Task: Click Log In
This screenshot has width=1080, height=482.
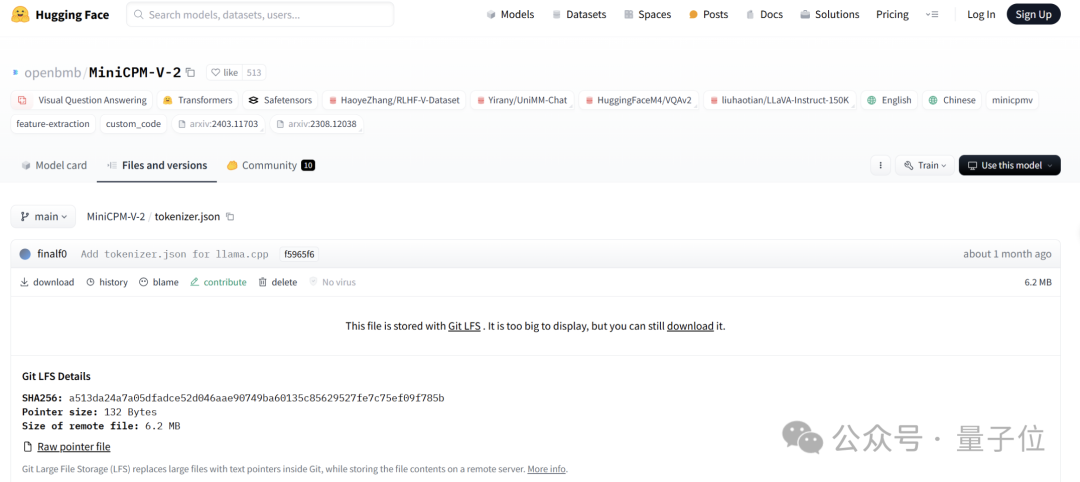Action: 981,14
